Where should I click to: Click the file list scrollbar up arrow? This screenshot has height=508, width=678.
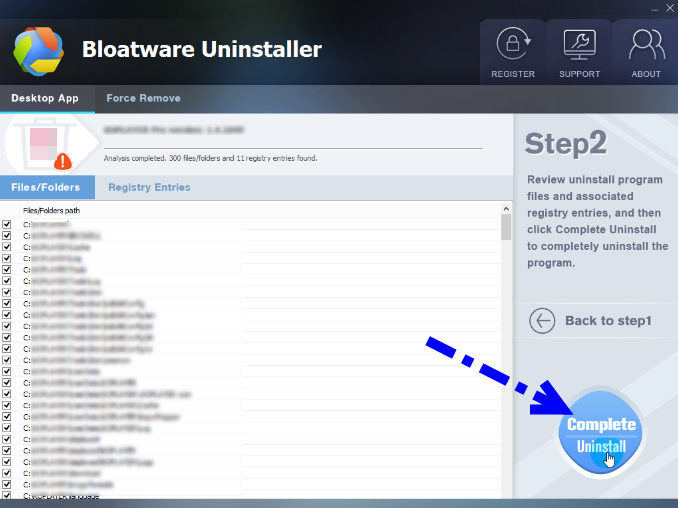pyautogui.click(x=506, y=208)
